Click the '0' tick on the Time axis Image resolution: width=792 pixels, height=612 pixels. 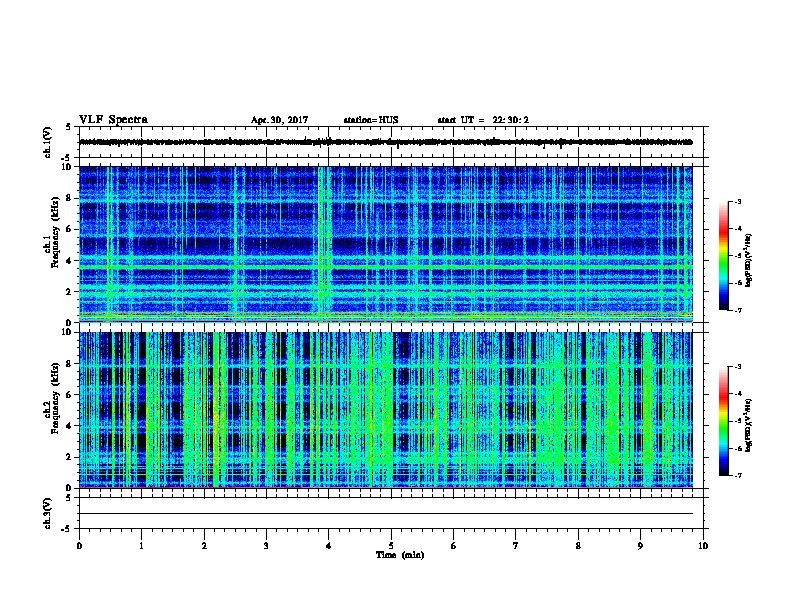point(79,546)
